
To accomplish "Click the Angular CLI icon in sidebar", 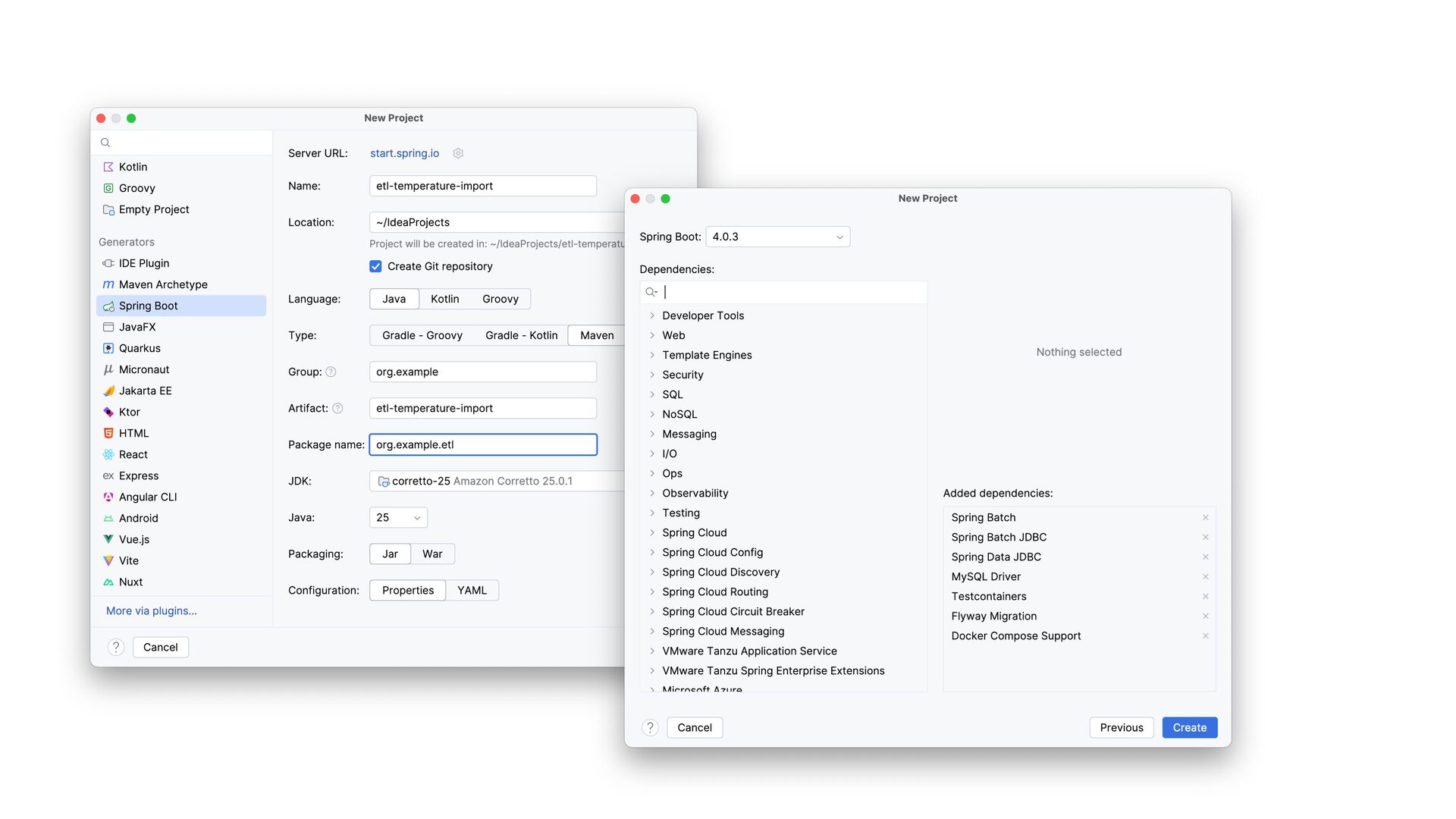I will click(x=108, y=497).
